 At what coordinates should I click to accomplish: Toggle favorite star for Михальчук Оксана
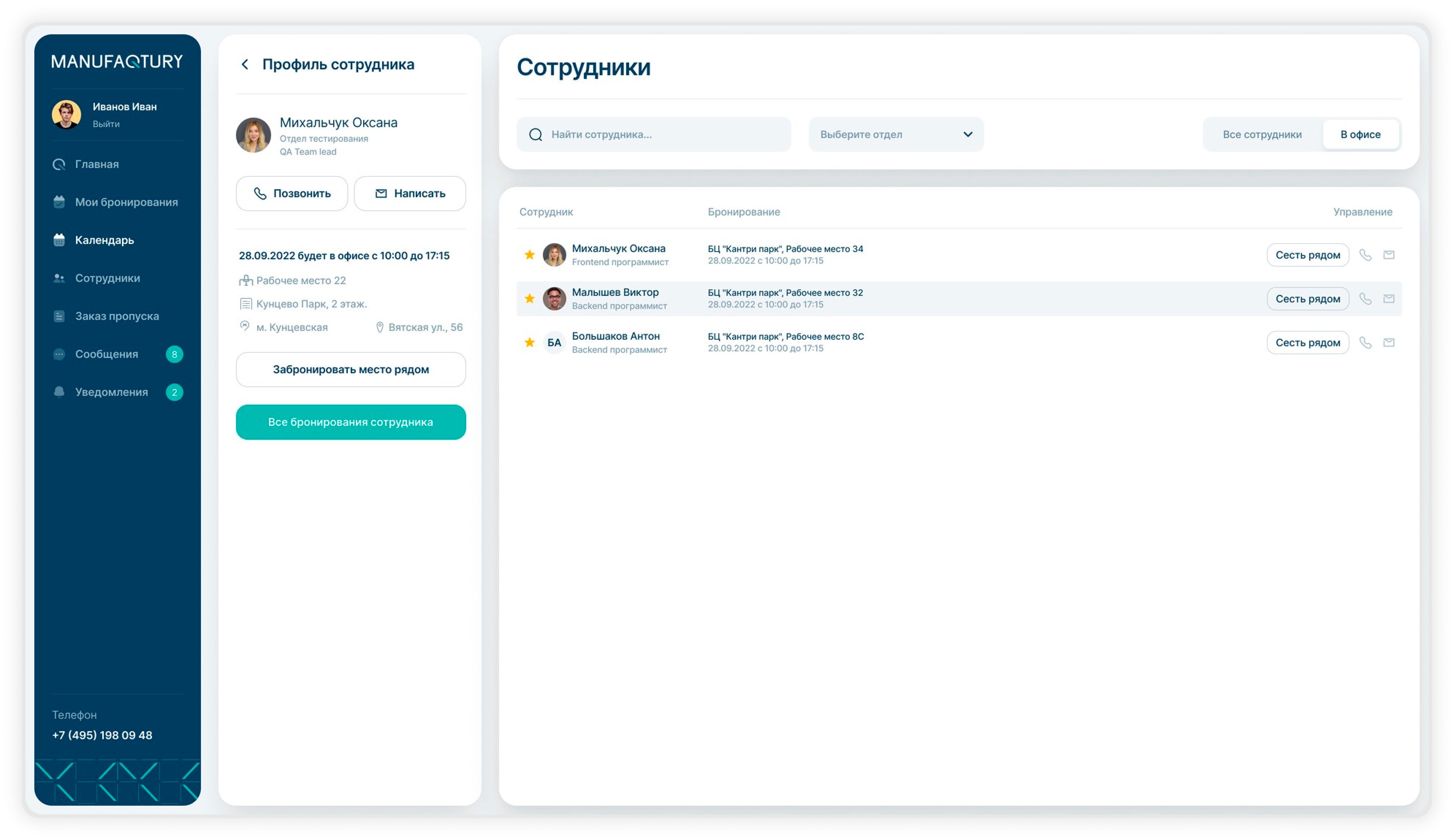(529, 255)
